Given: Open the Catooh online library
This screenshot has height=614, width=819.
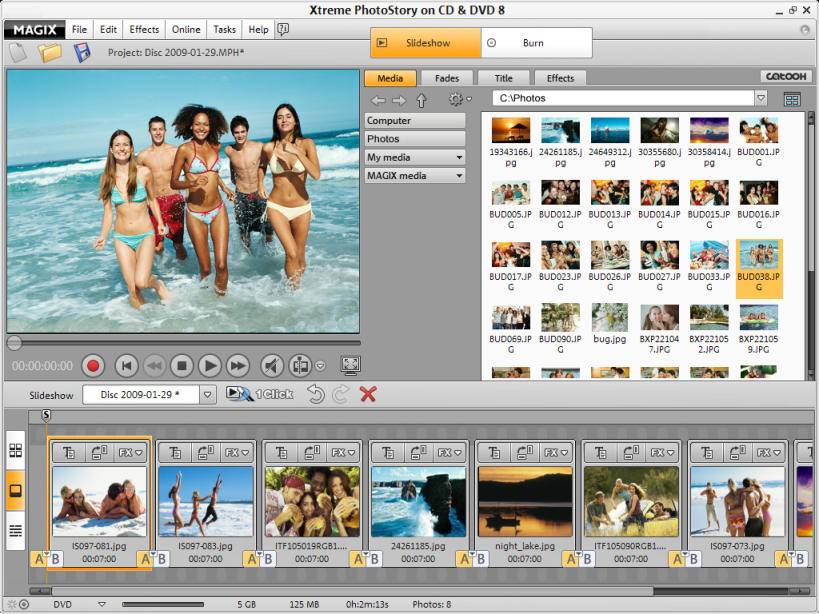Looking at the screenshot, I should pyautogui.click(x=786, y=76).
